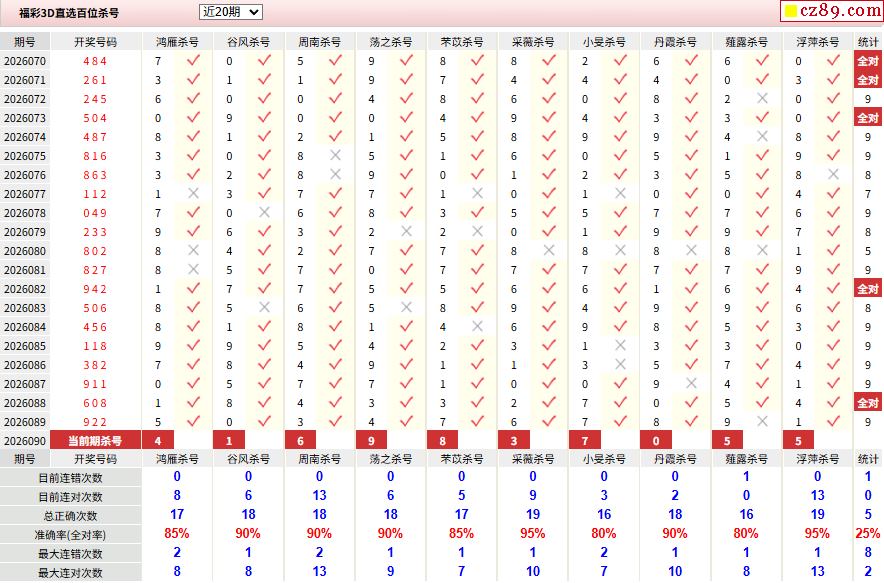884x583 pixels.
Task: Click the red 当前期杀号 label in row 2026090
Action: pos(95,440)
